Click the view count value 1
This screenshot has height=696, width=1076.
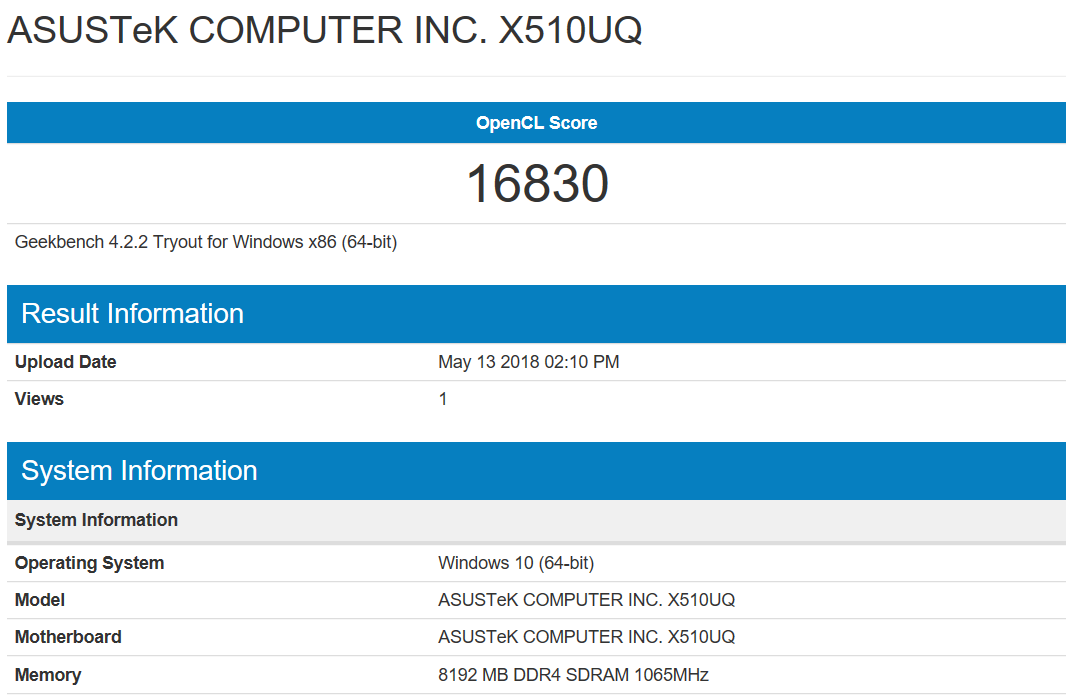pos(443,399)
